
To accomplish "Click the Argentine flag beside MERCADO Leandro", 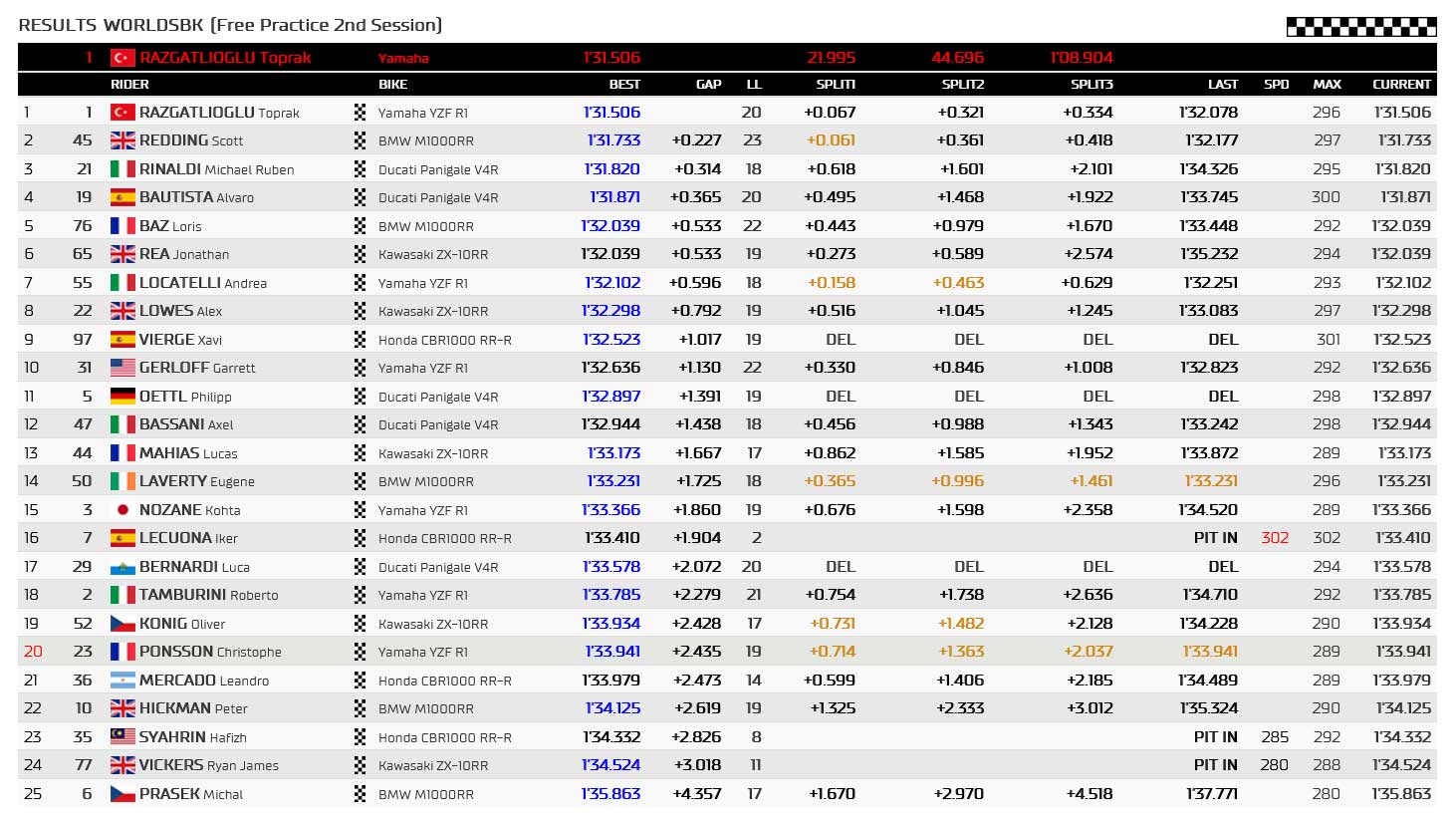I will 122,681.
